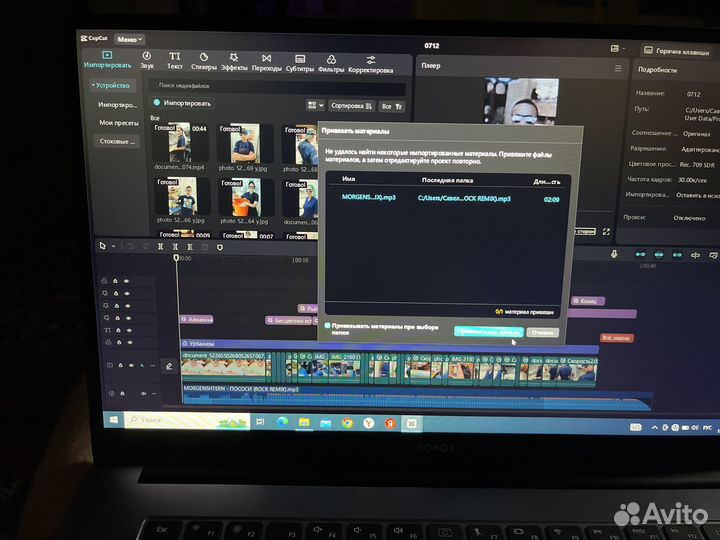Expand the Устройство sidebar section
The height and width of the screenshot is (540, 720).
pyautogui.click(x=111, y=85)
